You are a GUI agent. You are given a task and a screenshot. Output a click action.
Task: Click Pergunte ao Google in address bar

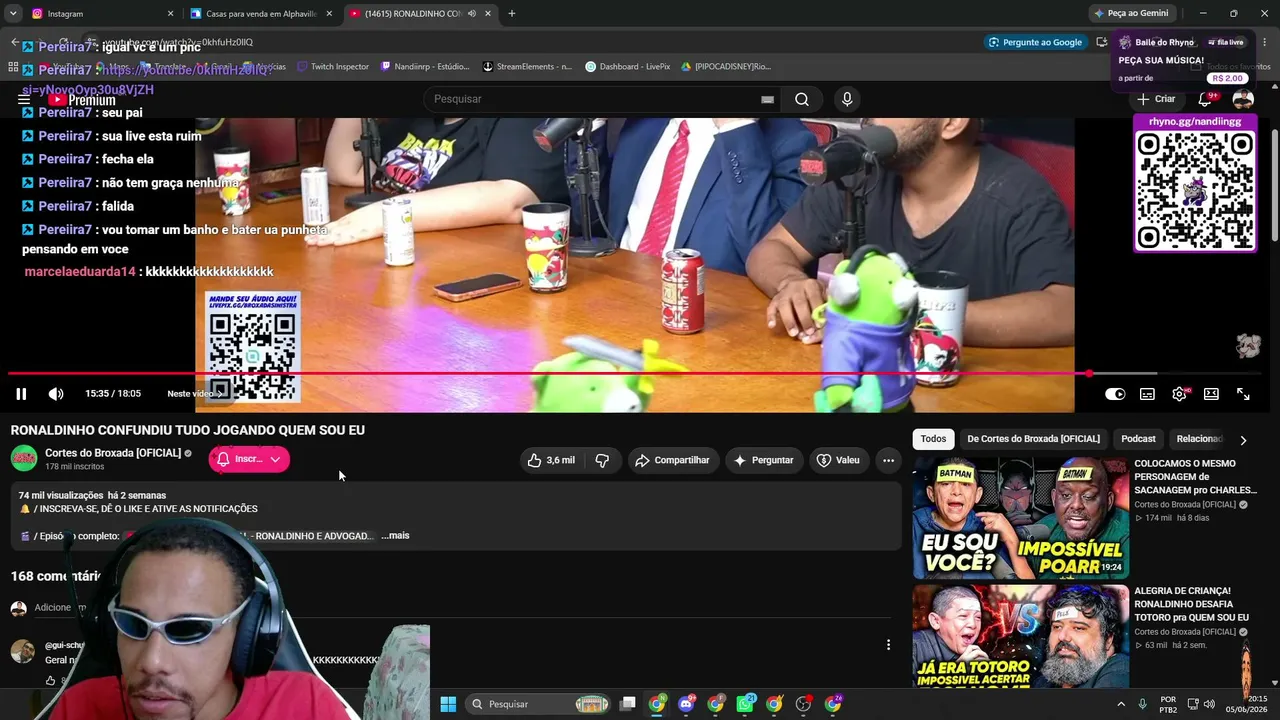click(x=1034, y=42)
